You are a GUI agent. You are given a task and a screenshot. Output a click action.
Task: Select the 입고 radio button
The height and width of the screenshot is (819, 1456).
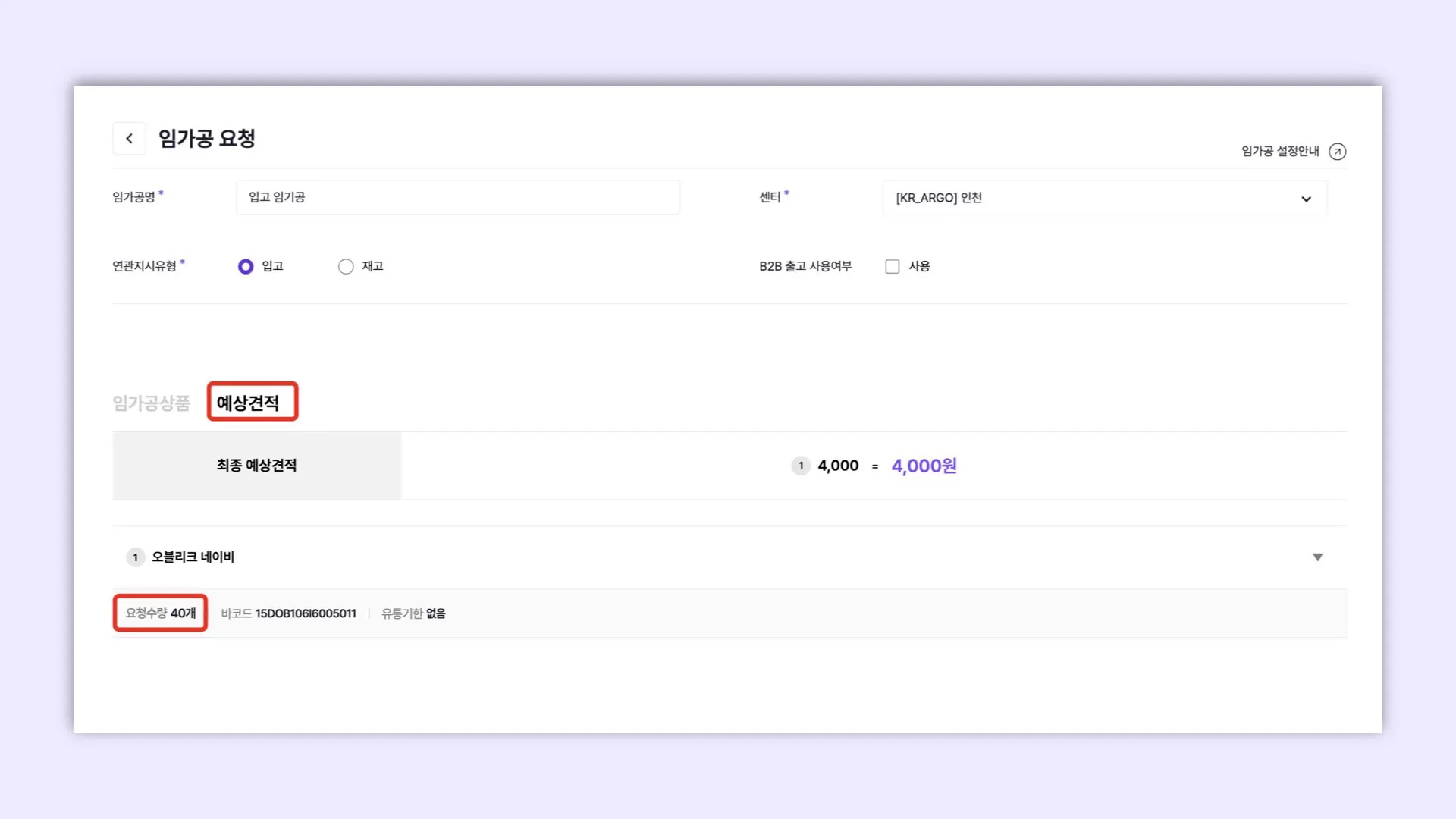[246, 267]
